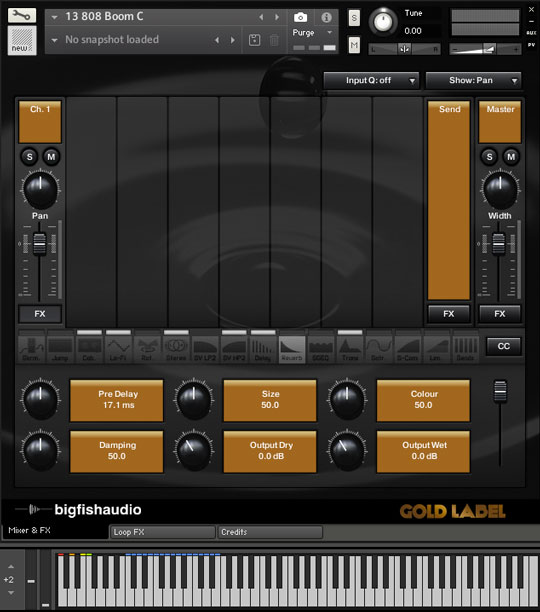Image resolution: width=540 pixels, height=612 pixels.
Task: Click the Master Width knob
Action: pos(500,190)
